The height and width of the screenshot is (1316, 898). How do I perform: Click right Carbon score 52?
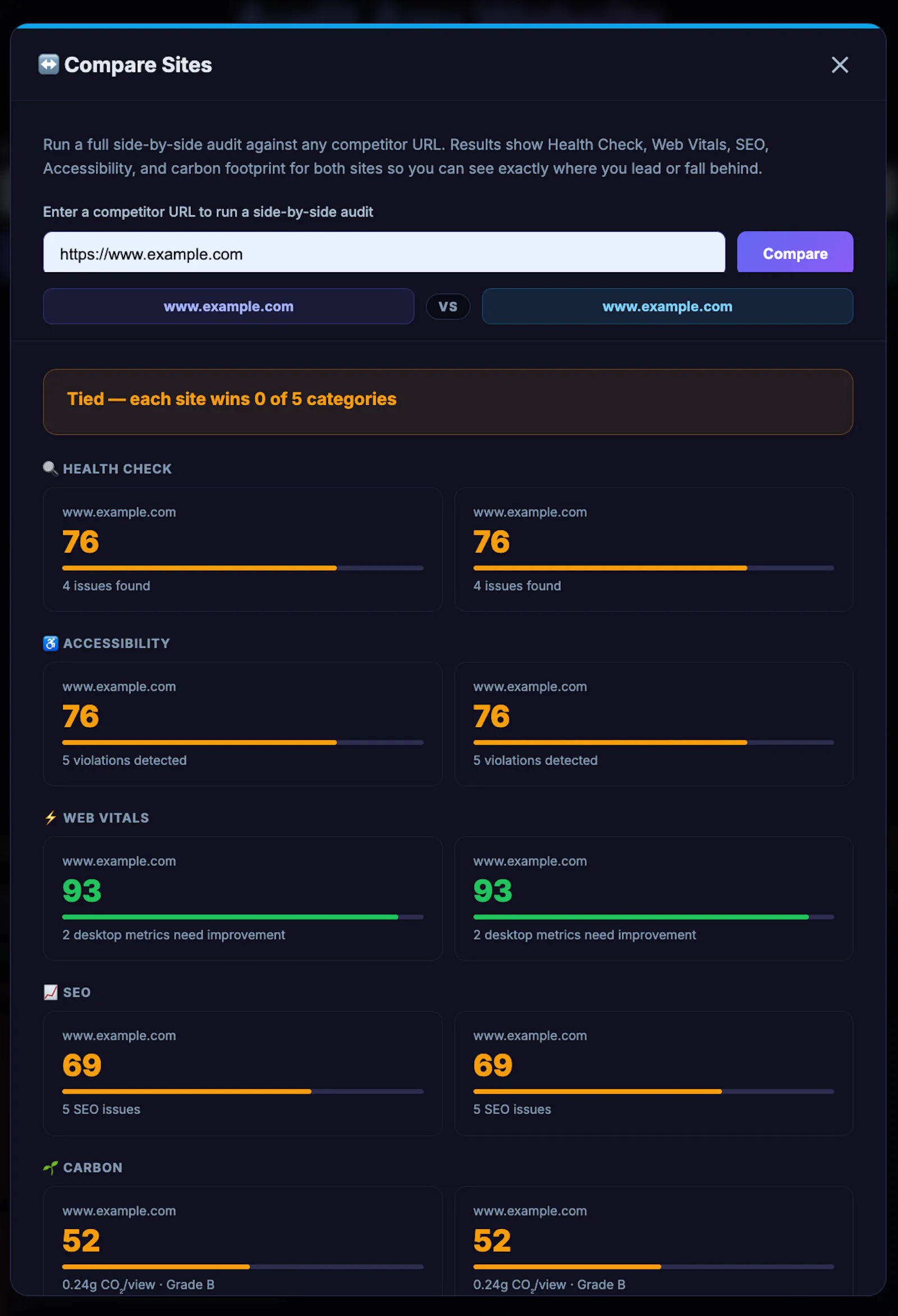pyautogui.click(x=492, y=1240)
